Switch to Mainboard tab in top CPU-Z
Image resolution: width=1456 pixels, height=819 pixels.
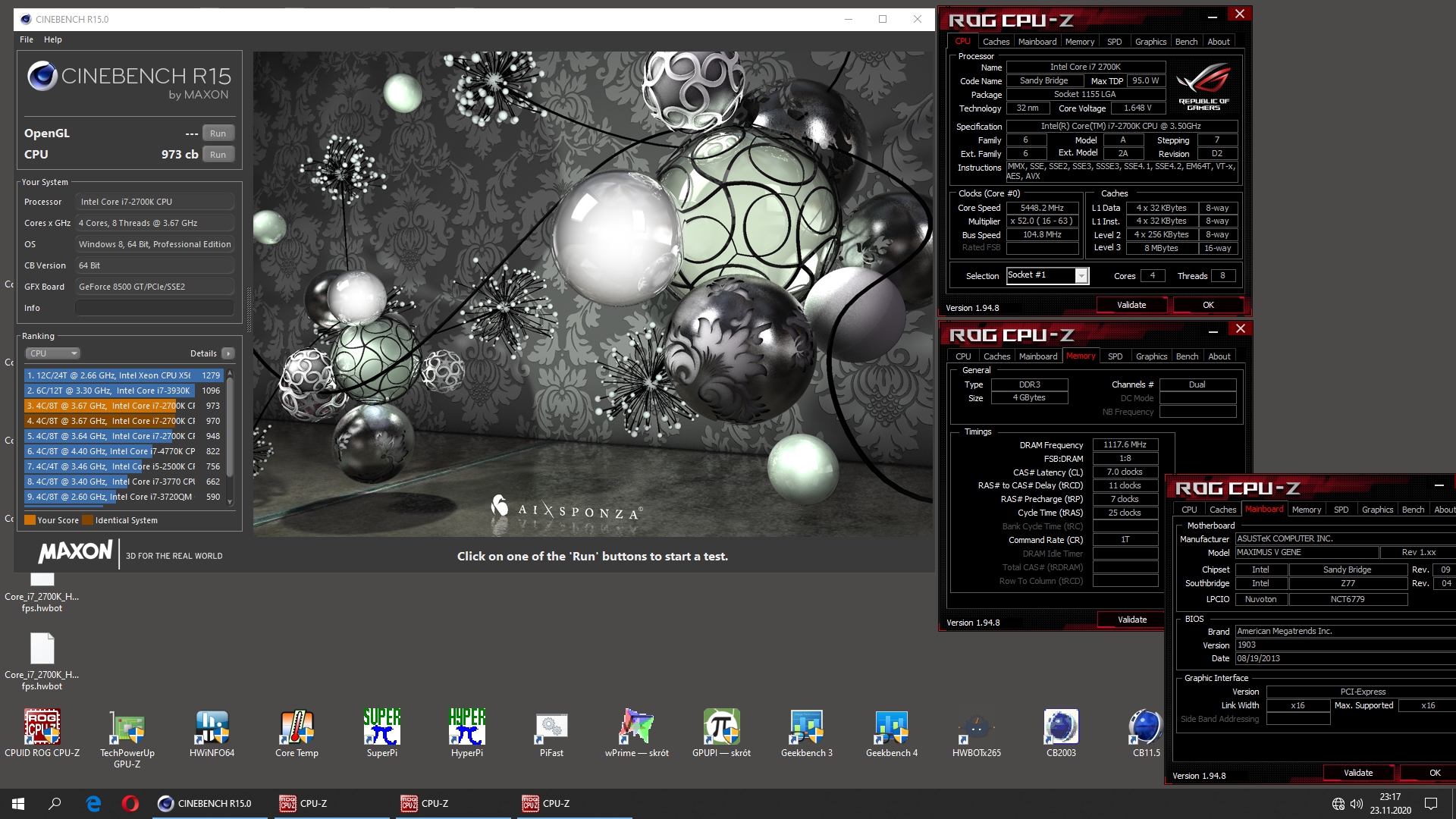point(1037,42)
